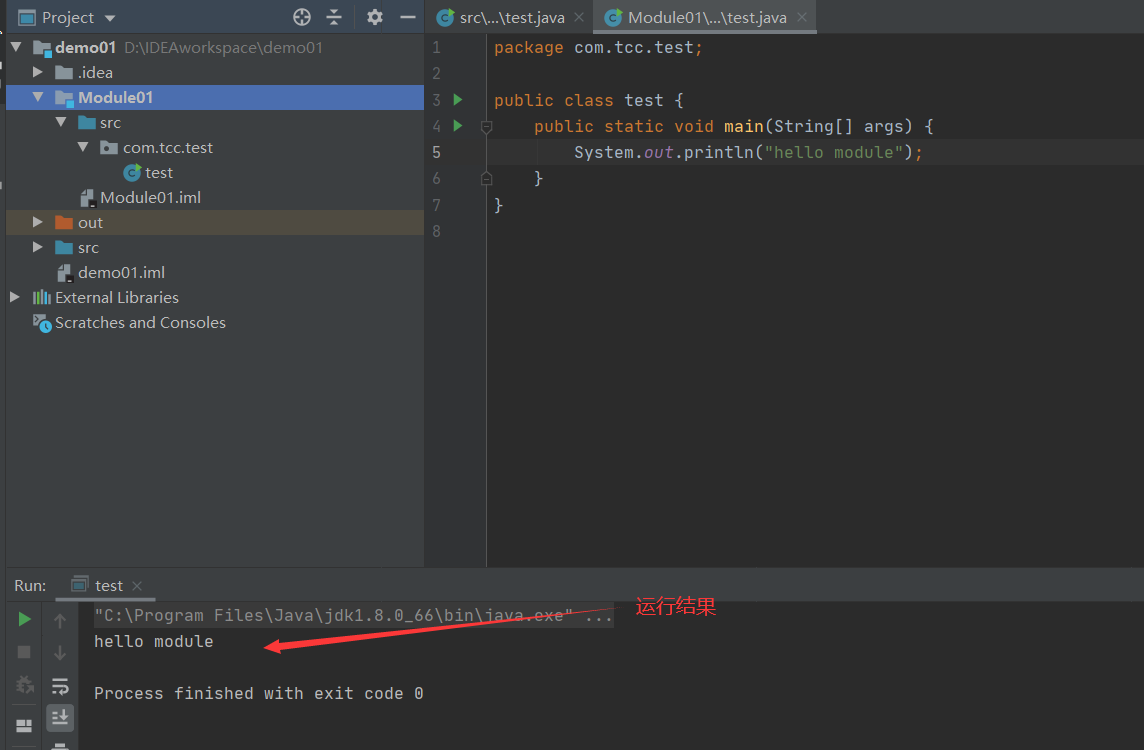This screenshot has width=1144, height=750.
Task: Collapse the src folder under Module01
Action: [x=61, y=123]
